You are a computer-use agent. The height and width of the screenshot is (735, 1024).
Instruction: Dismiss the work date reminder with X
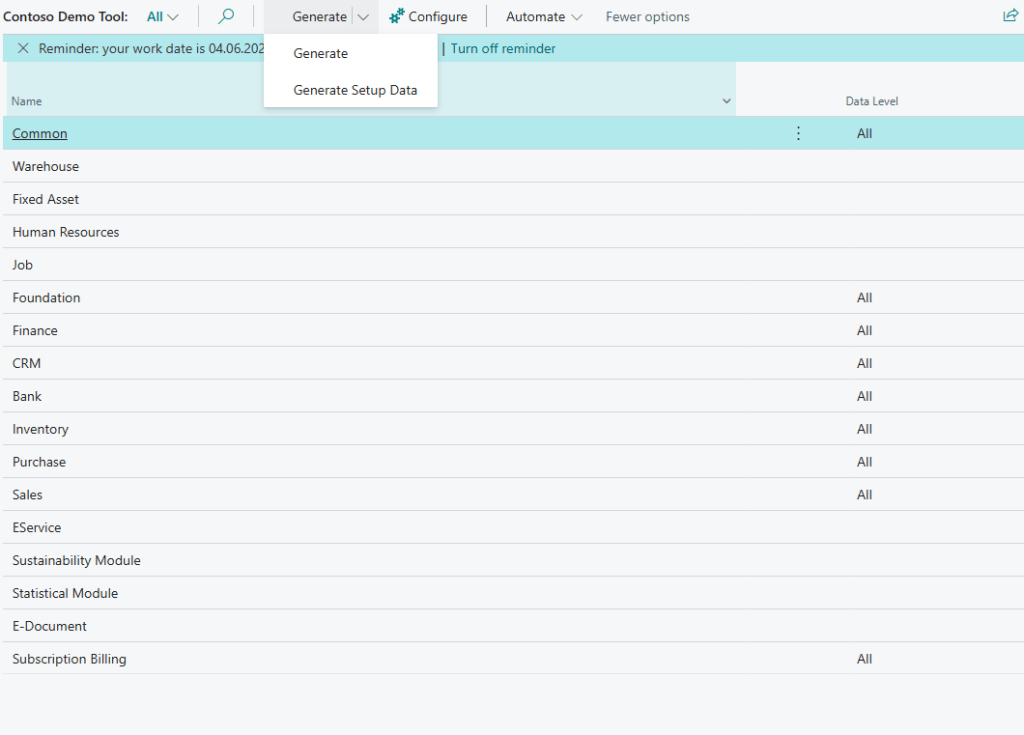click(x=23, y=48)
